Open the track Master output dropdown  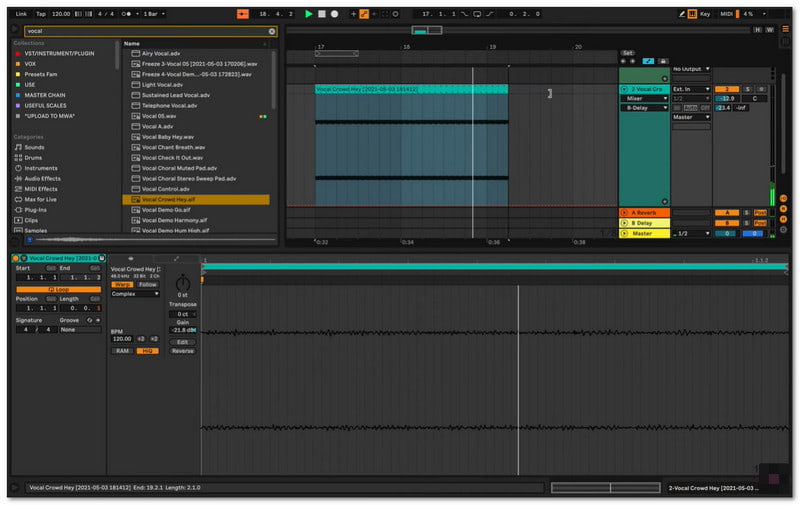click(691, 117)
